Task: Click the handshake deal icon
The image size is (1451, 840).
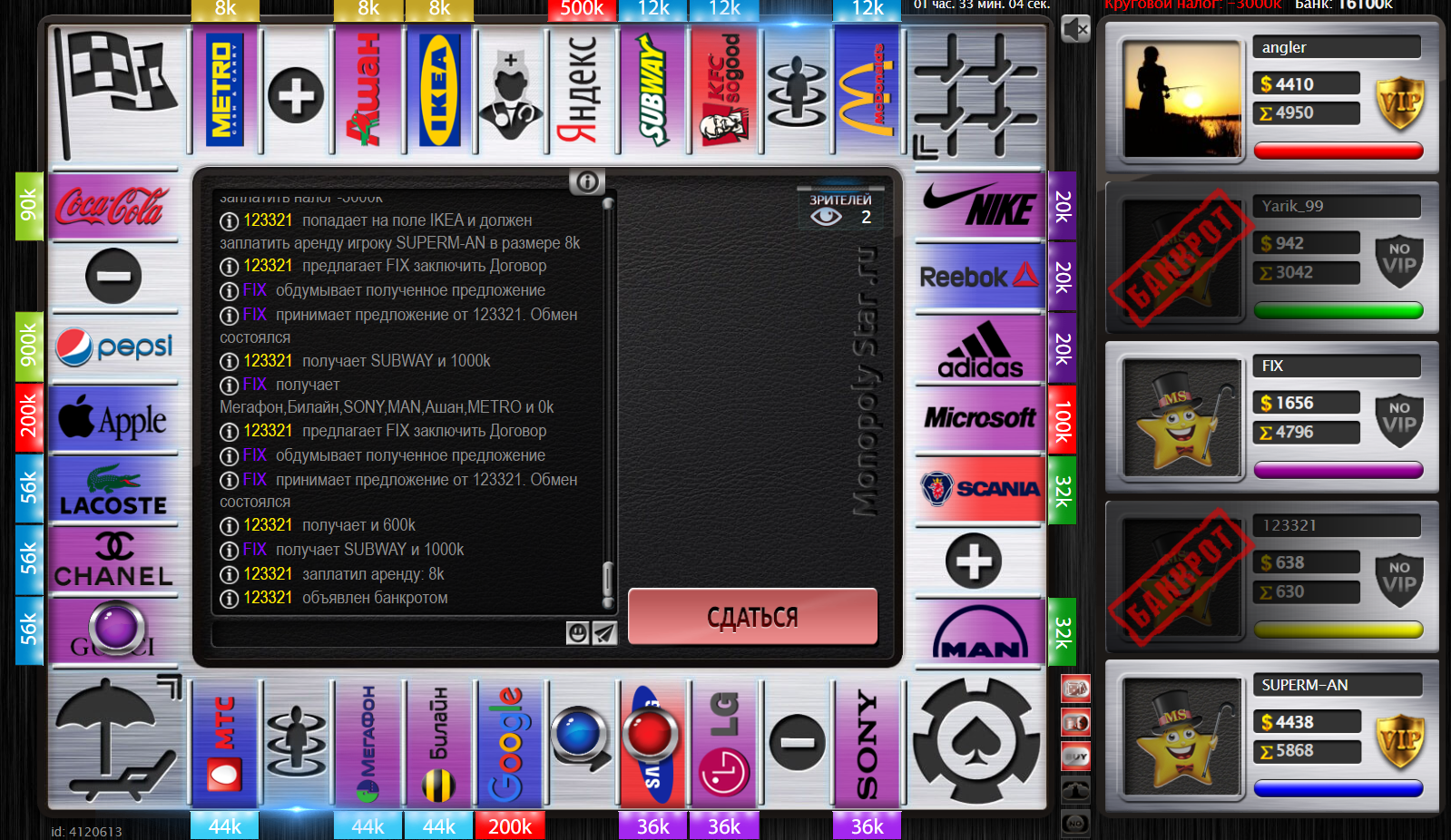Action: point(1075,789)
